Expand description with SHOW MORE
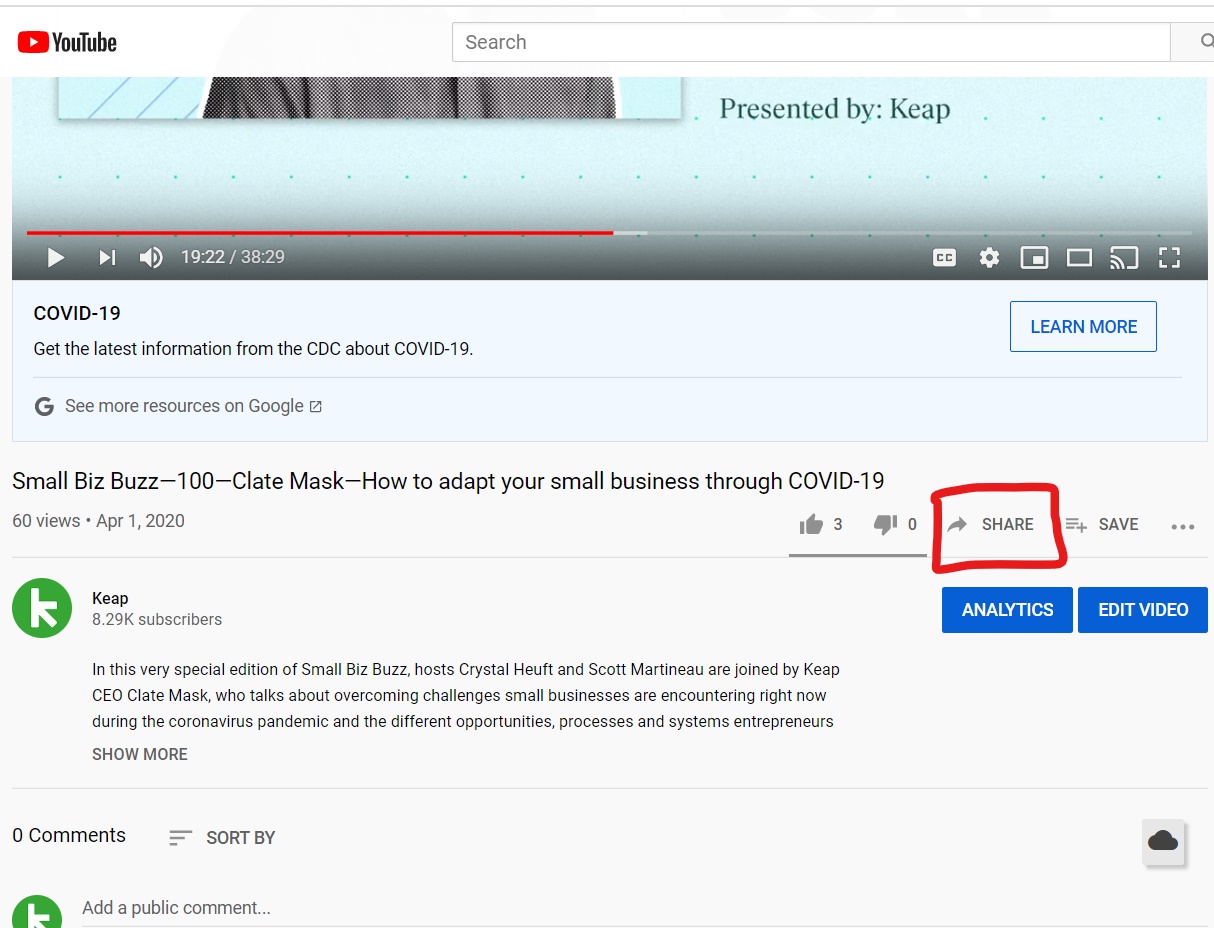The height and width of the screenshot is (928, 1214). tap(140, 754)
